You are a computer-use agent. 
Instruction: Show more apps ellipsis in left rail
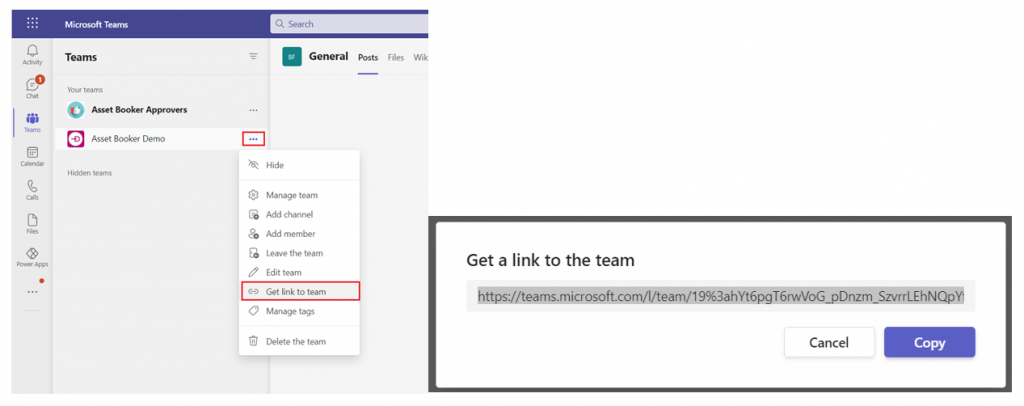[32, 292]
